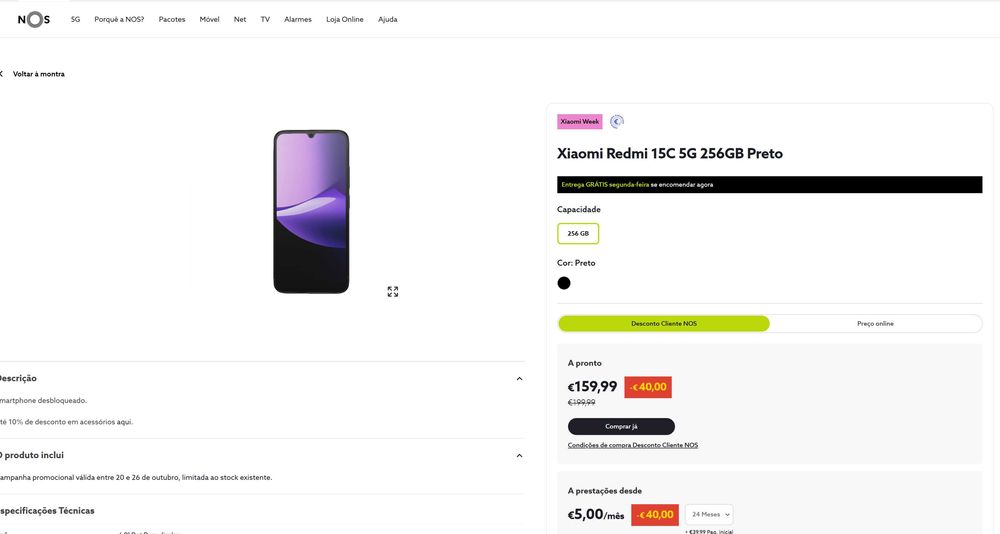Open the 24 Meses installments dropdown
The height and width of the screenshot is (534, 1000).
(709, 514)
